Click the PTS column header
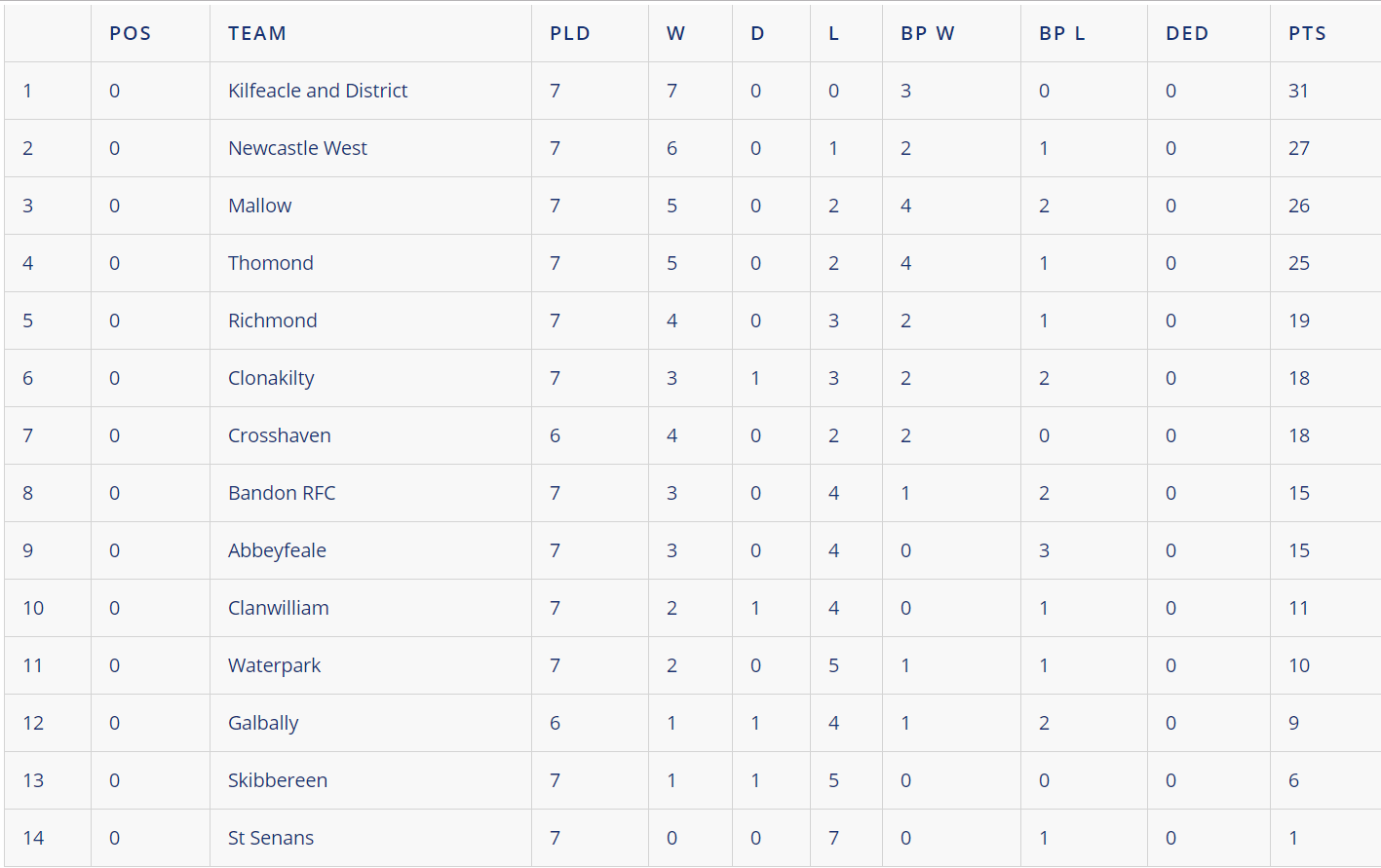Screen dimensions: 1381x868 coord(1307,33)
